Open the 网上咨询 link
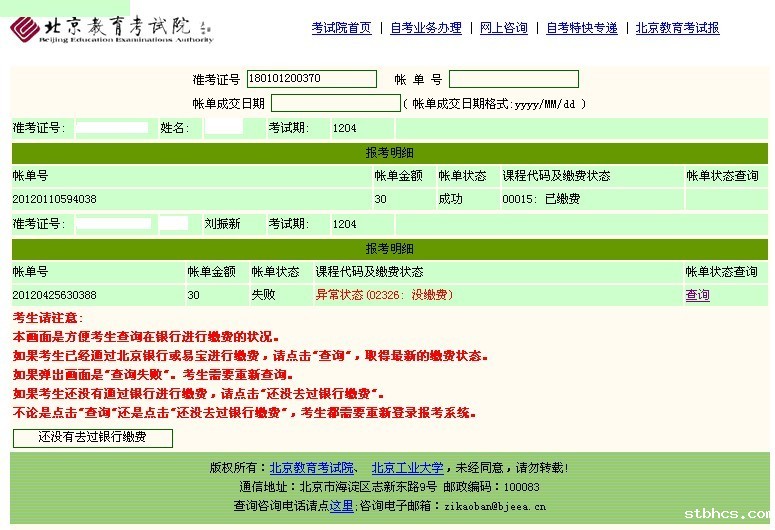Image resolution: width=775 pixels, height=530 pixels. [503, 29]
